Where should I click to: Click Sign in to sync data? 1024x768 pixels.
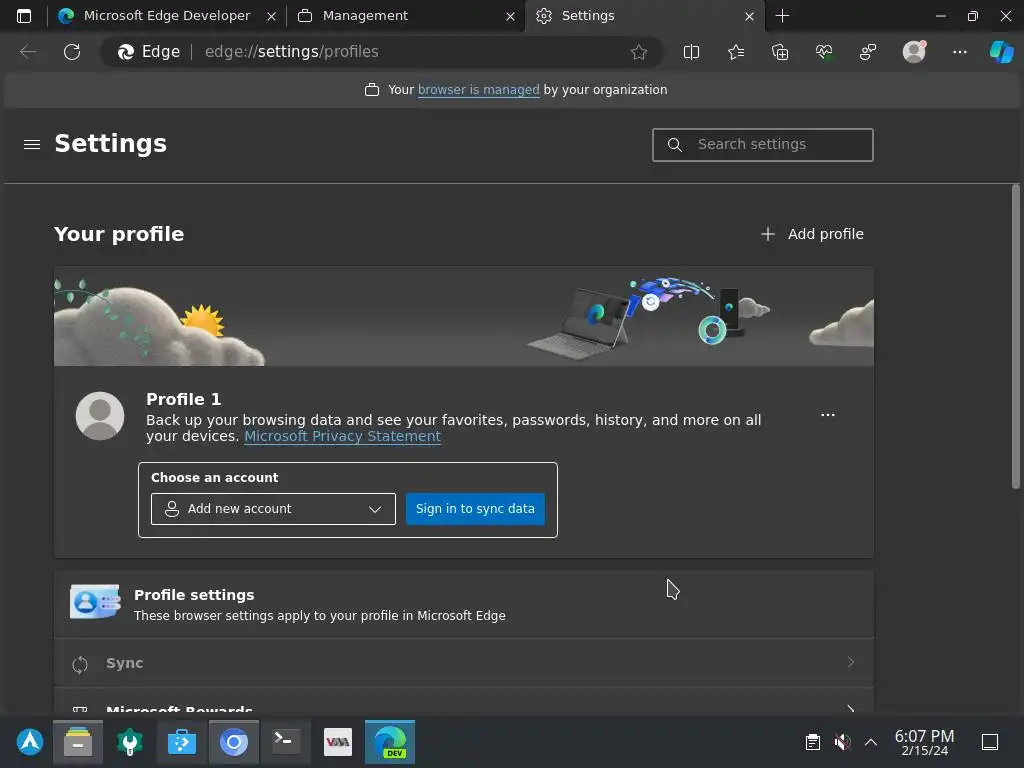[475, 509]
